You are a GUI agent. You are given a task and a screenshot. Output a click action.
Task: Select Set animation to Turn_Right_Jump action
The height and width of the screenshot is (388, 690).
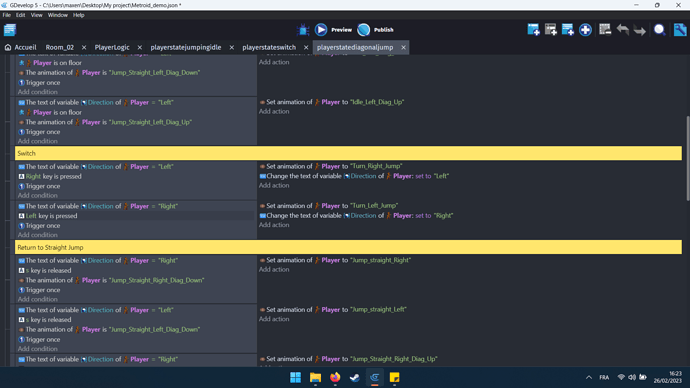coord(330,166)
